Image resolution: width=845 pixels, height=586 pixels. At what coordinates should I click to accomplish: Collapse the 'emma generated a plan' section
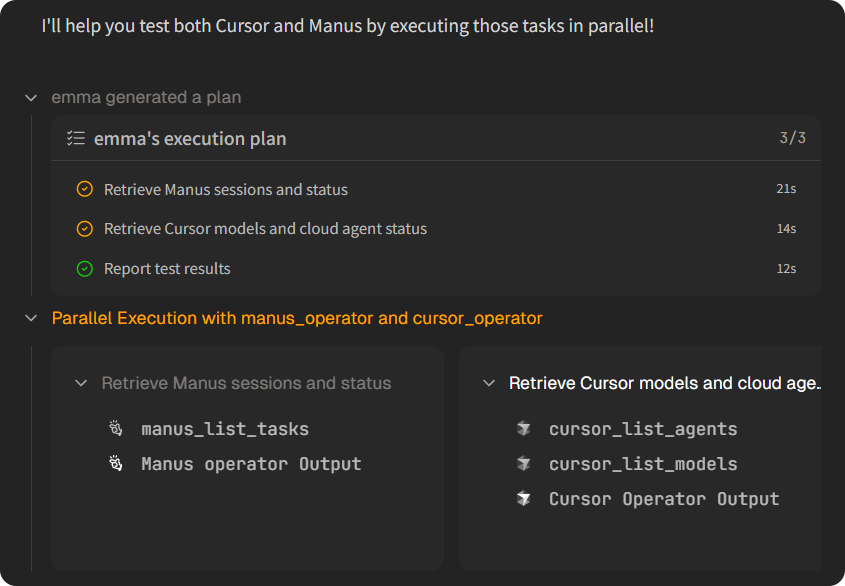pos(31,98)
